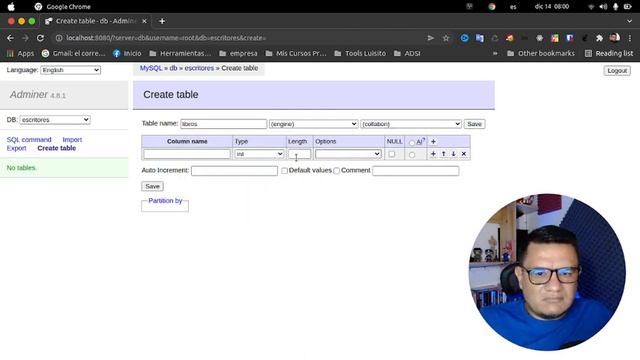Viewport: 640px width, 360px height.
Task: Expand Partition by section
Action: (x=165, y=201)
